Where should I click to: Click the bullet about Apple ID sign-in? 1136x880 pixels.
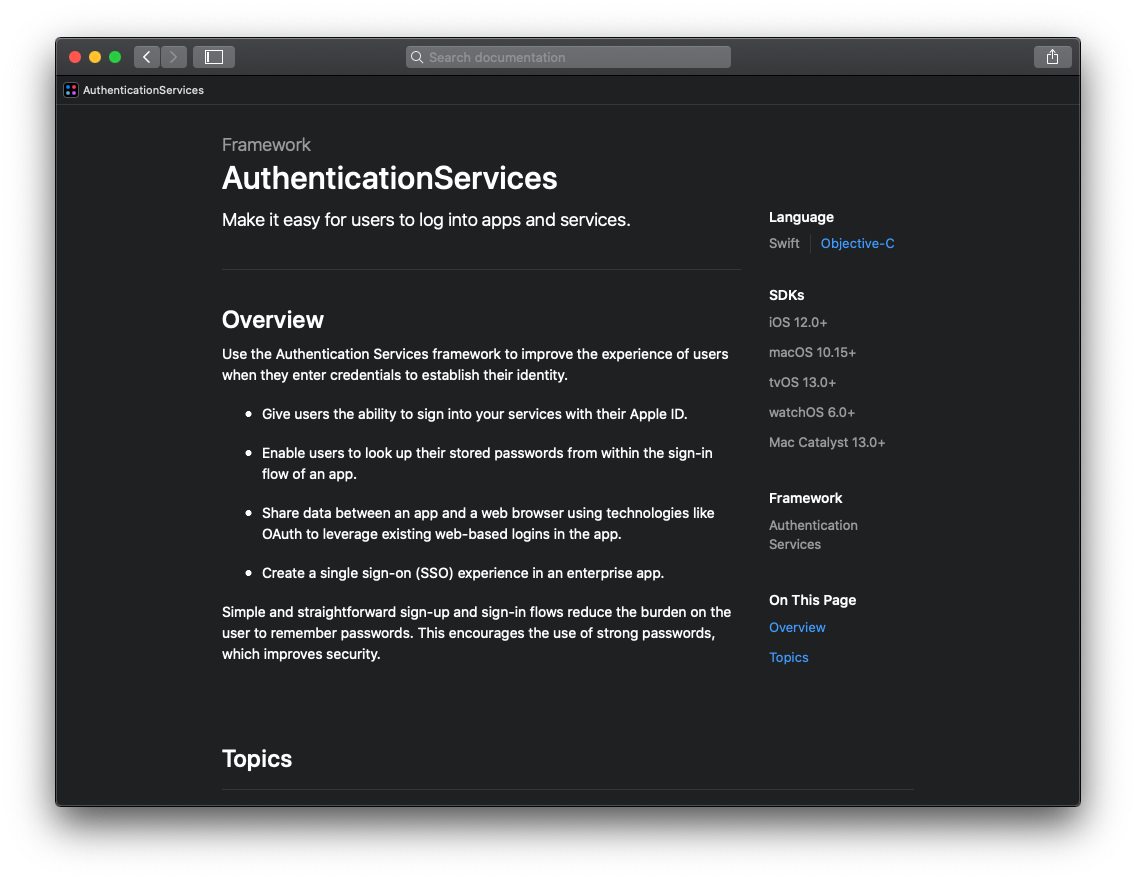(x=474, y=414)
